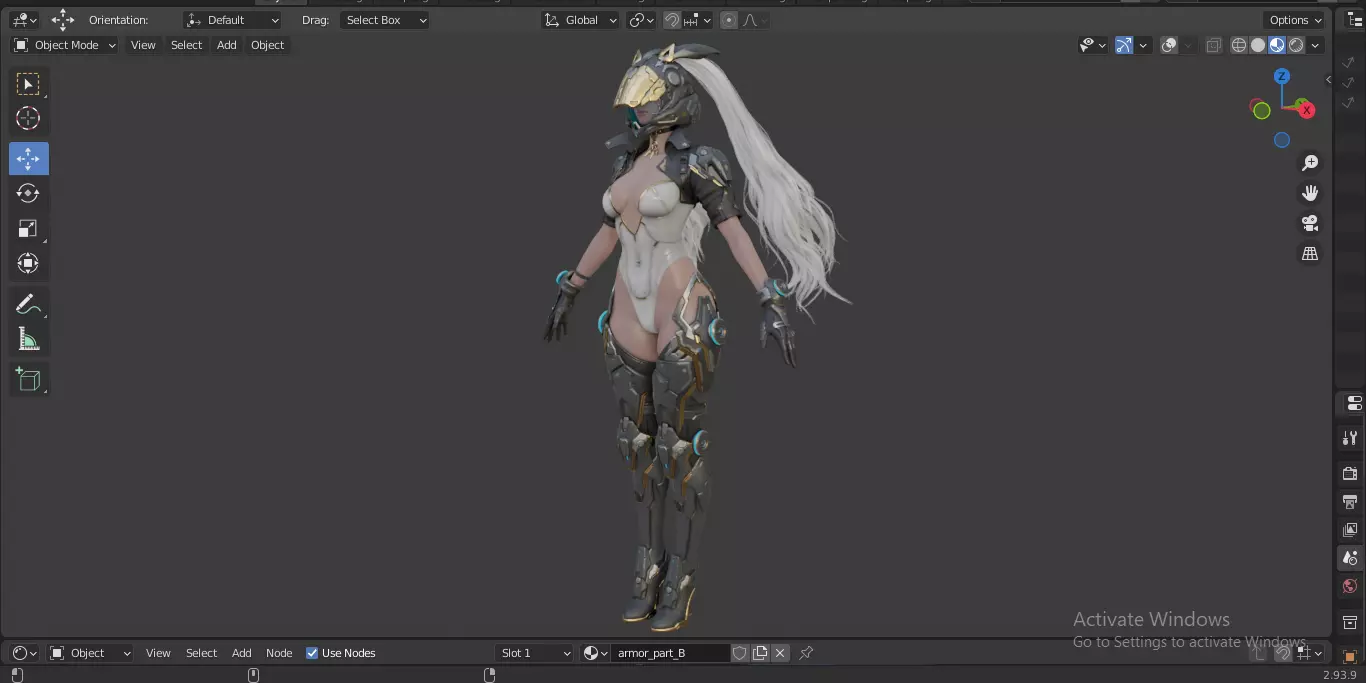This screenshot has width=1366, height=683.
Task: Toggle the camera view icon
Action: pos(1310,223)
